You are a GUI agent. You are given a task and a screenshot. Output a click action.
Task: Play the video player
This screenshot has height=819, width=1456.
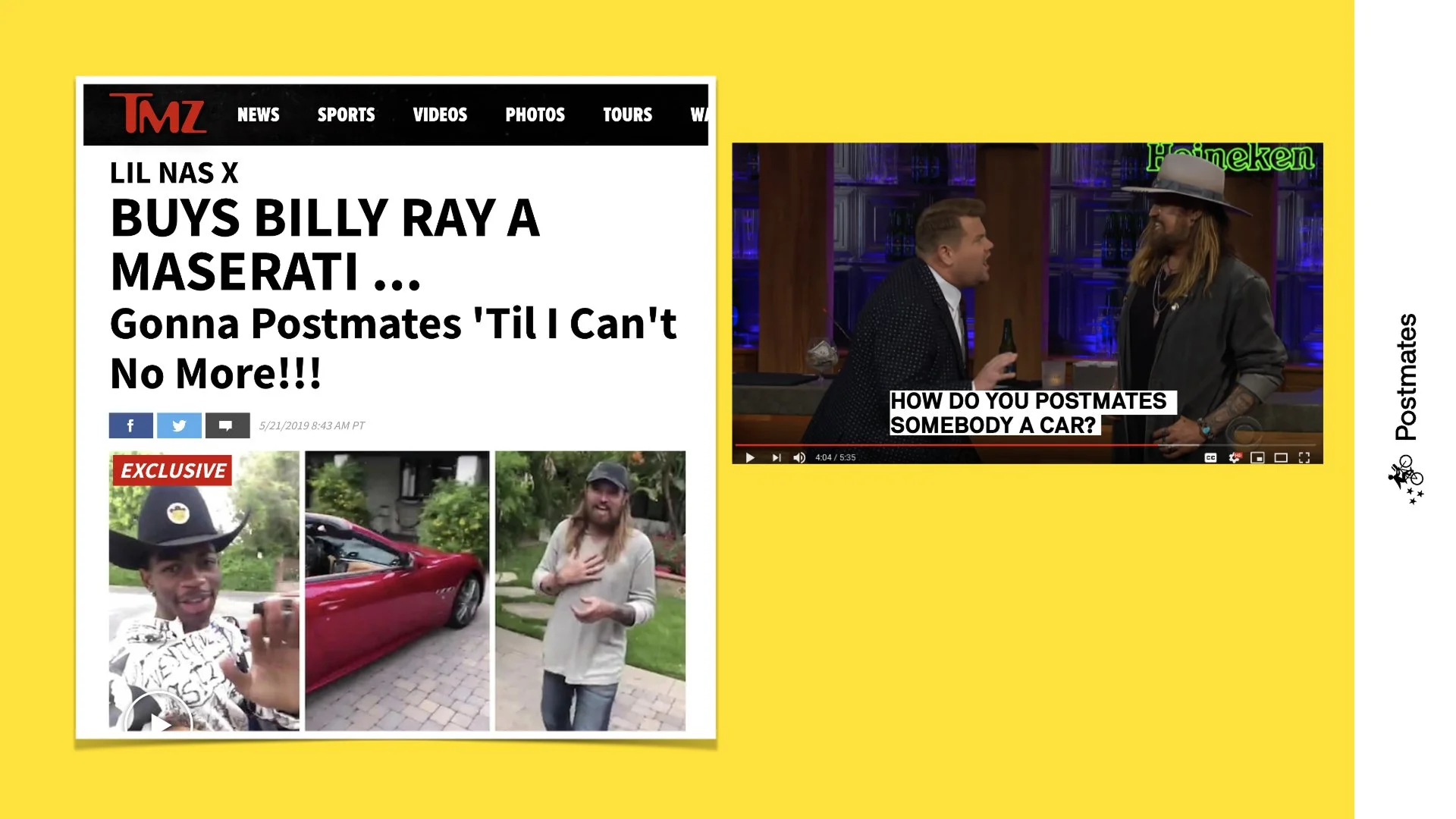pyautogui.click(x=750, y=457)
